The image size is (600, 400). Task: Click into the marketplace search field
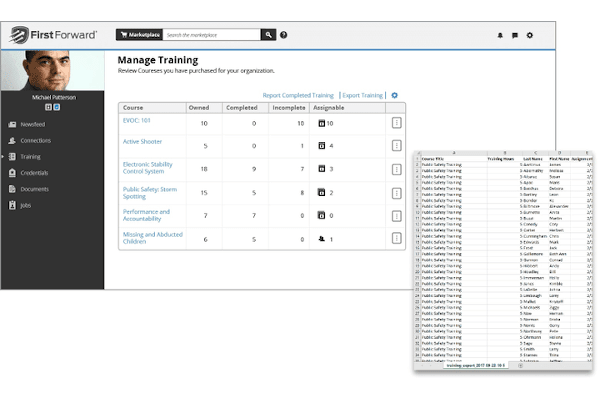pyautogui.click(x=210, y=34)
